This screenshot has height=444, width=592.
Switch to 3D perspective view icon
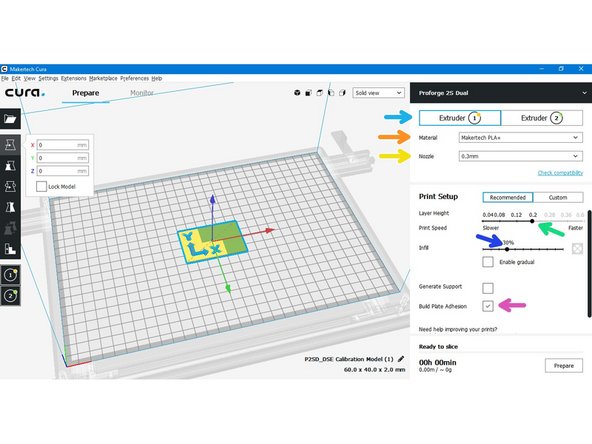tap(297, 93)
